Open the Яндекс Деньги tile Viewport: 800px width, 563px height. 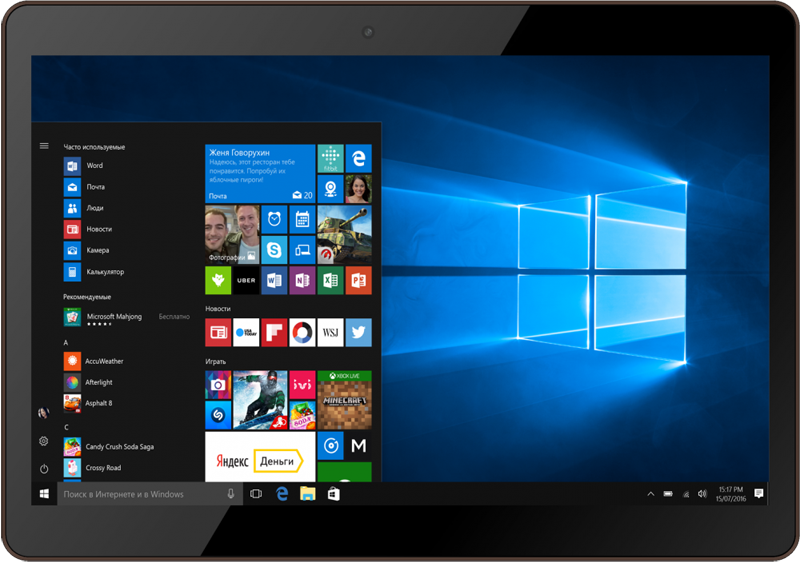click(260, 457)
